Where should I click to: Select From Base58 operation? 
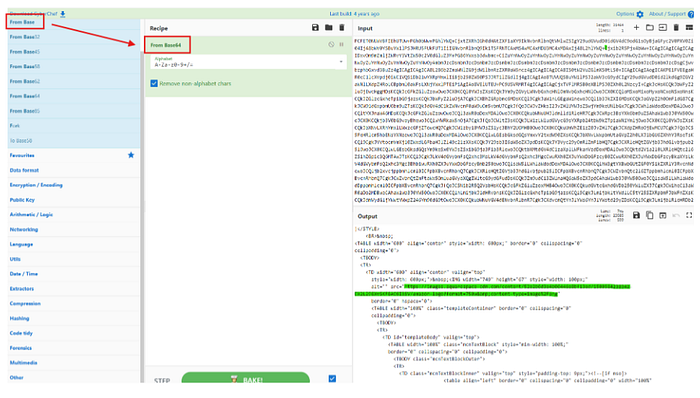click(74, 66)
